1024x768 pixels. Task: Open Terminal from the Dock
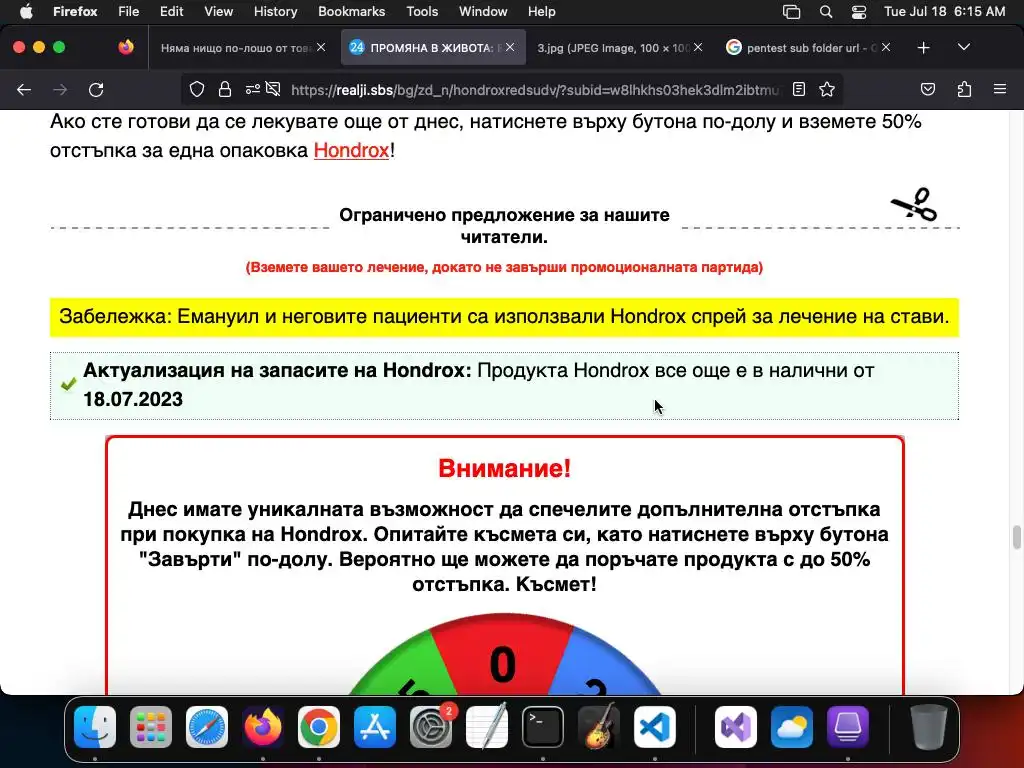[x=543, y=727]
